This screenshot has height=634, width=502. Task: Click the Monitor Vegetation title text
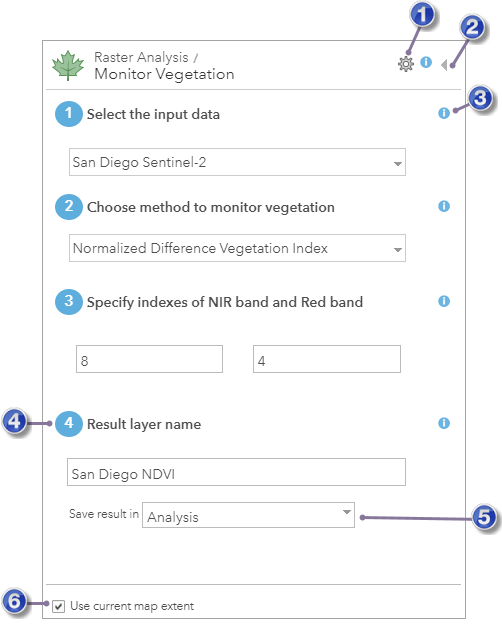pyautogui.click(x=164, y=74)
